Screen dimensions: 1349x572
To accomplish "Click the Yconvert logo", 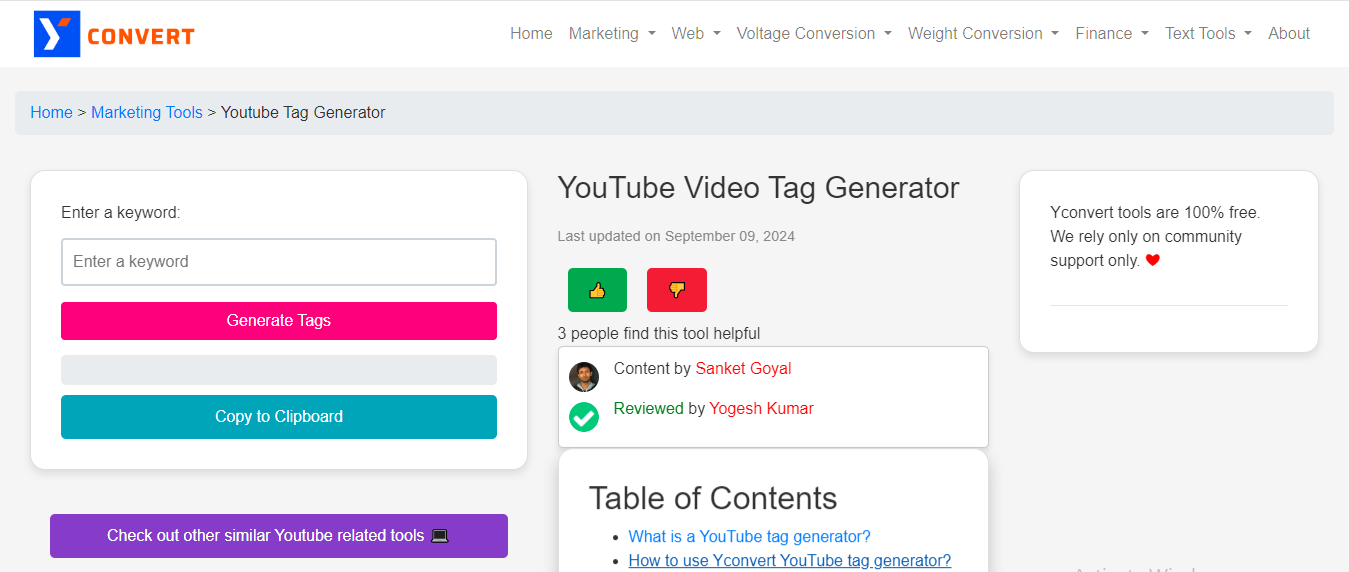I will 114,34.
